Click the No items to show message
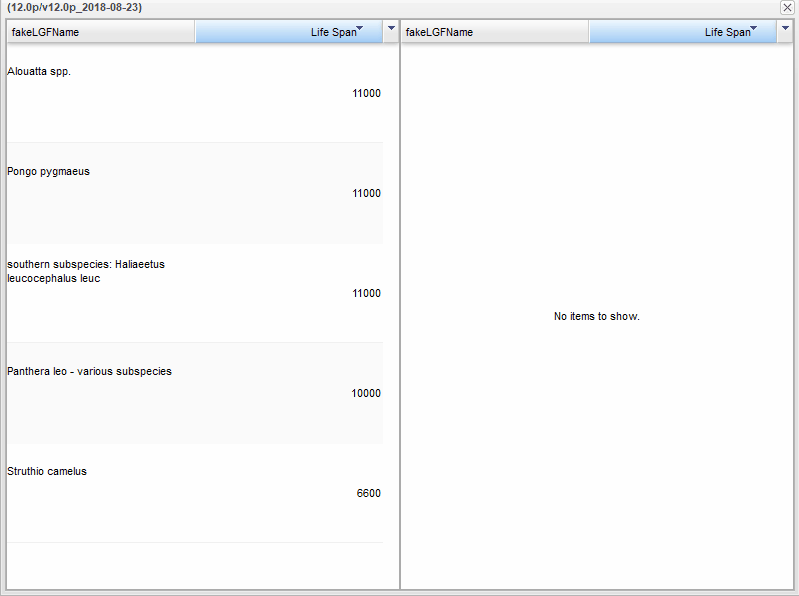 pyautogui.click(x=597, y=316)
